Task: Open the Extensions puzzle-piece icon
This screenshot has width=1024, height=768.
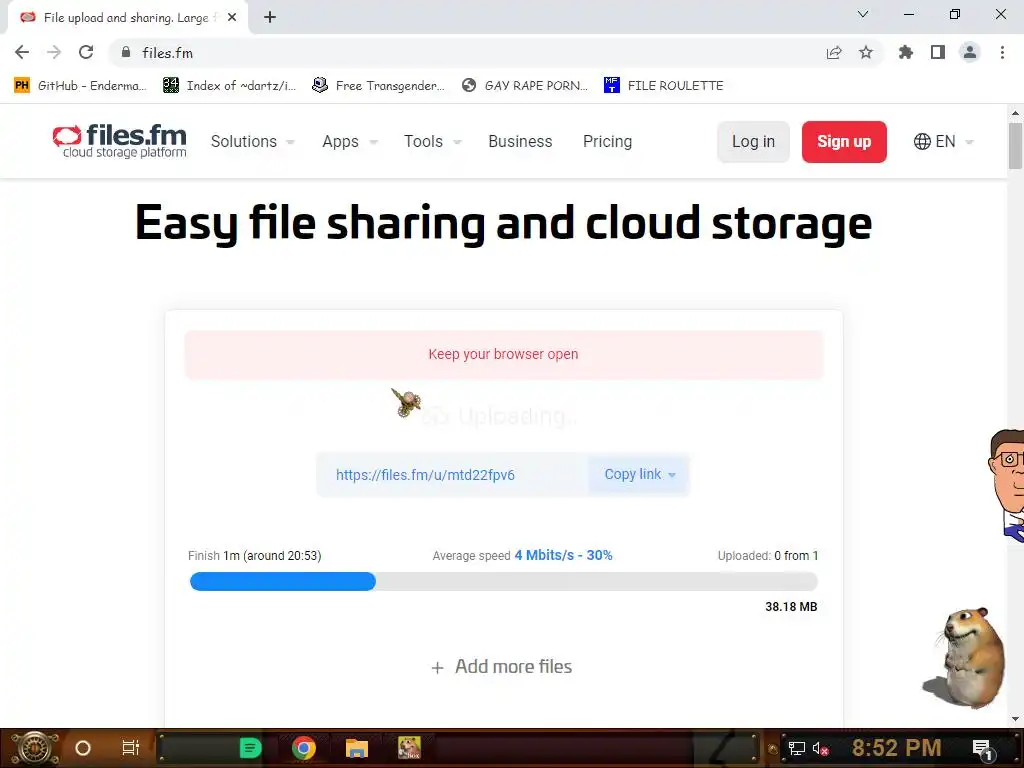Action: (906, 52)
